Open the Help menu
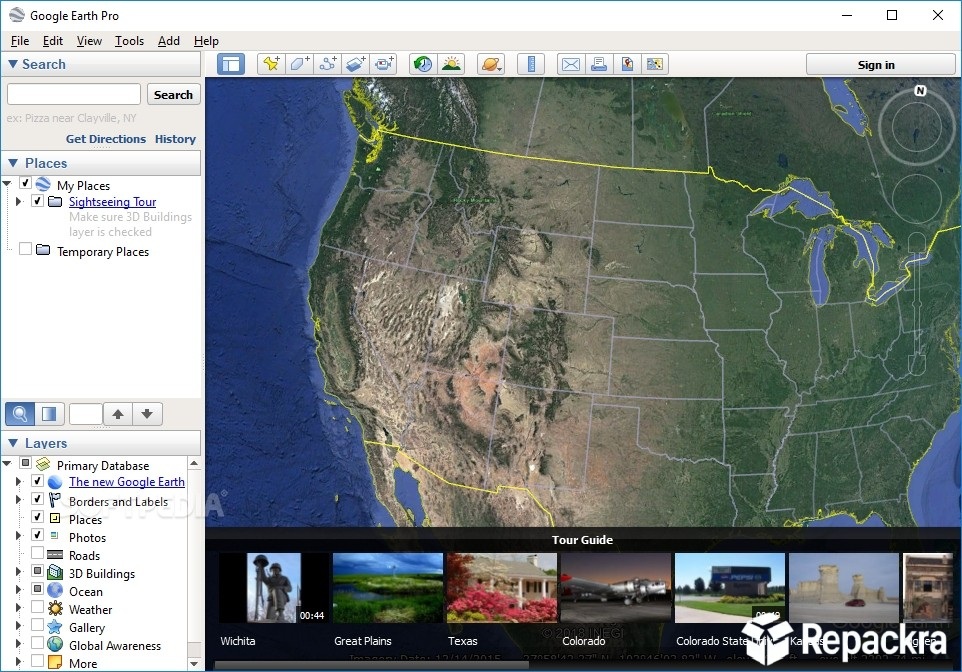 pyautogui.click(x=206, y=41)
